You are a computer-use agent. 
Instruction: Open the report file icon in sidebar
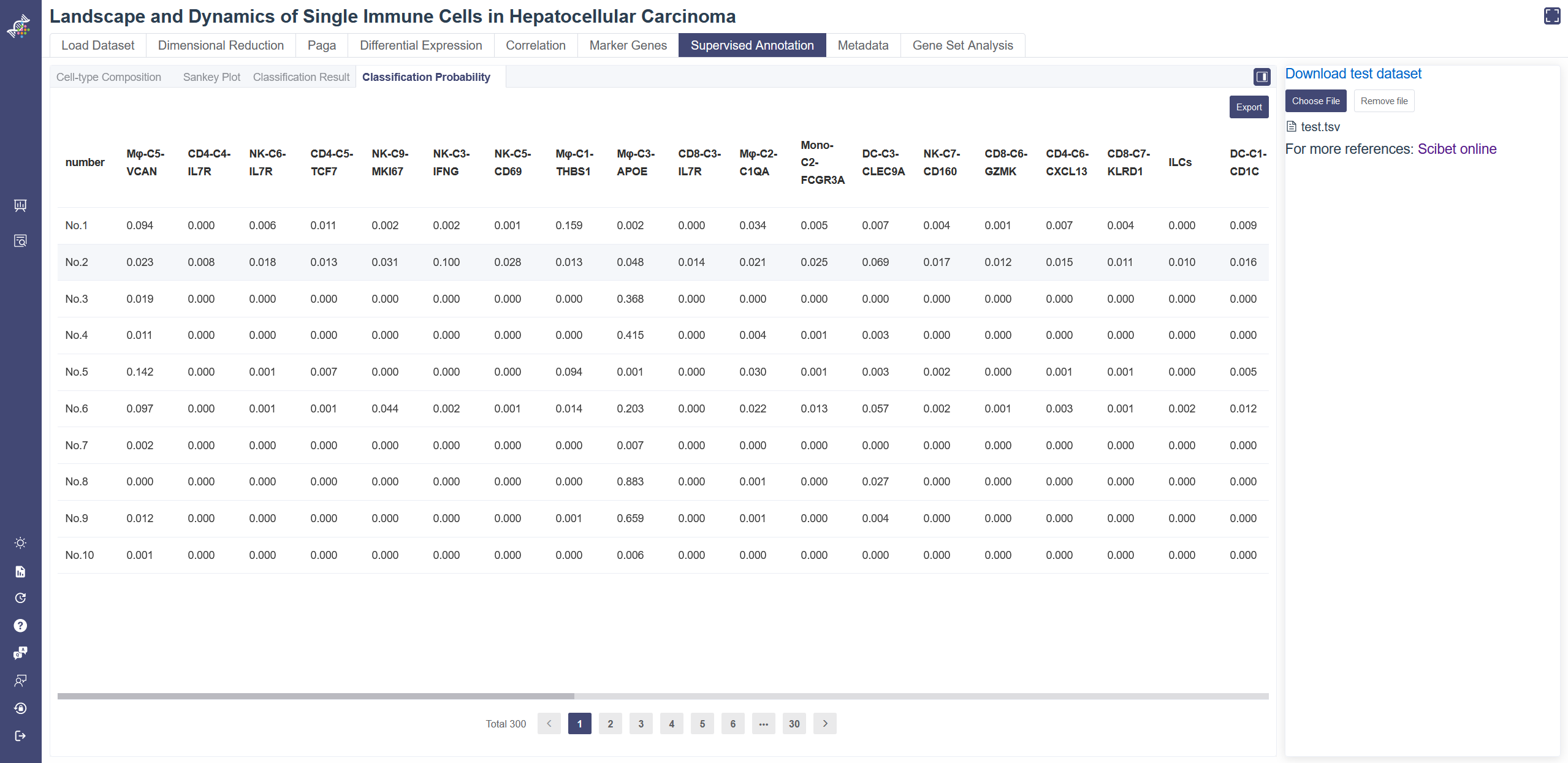(x=20, y=571)
